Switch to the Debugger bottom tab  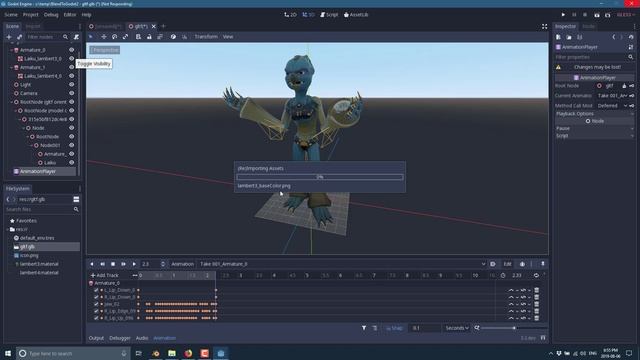[120, 338]
